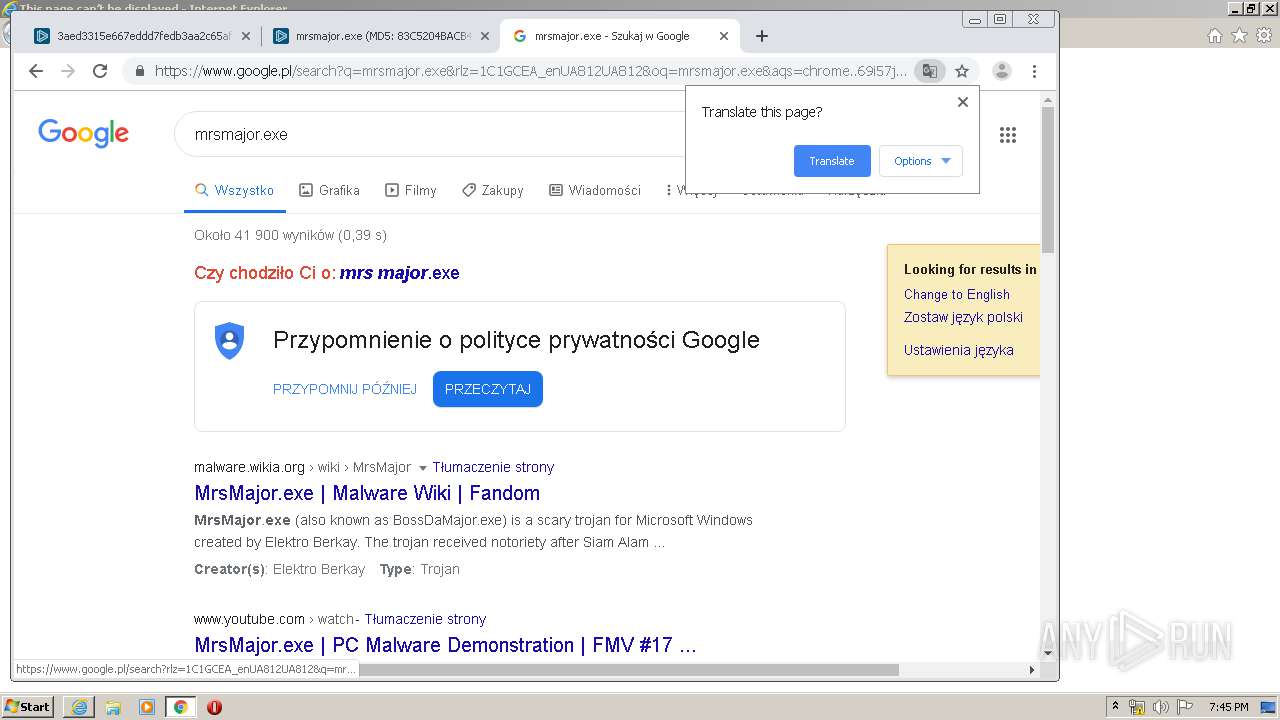Click the Chrome taskbar button
This screenshot has height=720, width=1280.
click(x=180, y=707)
